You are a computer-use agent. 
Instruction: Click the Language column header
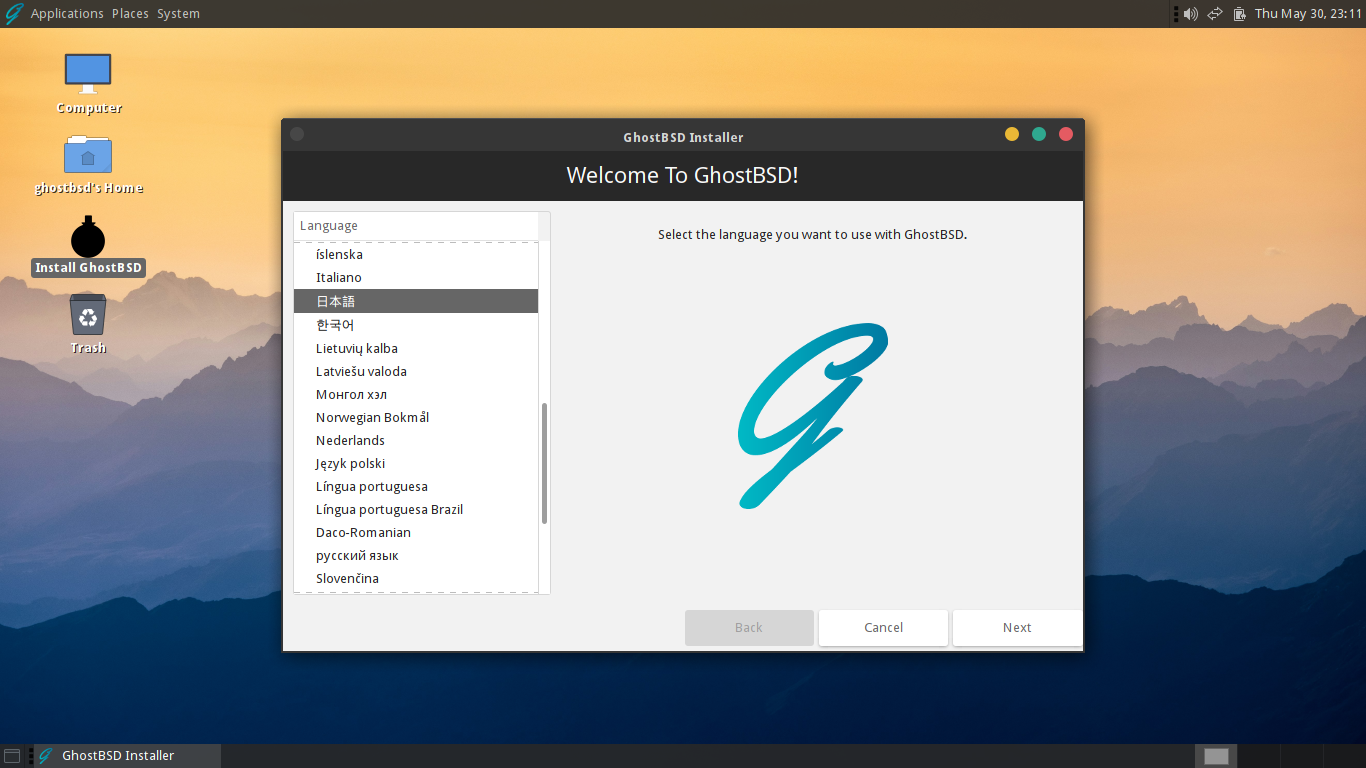pos(416,226)
